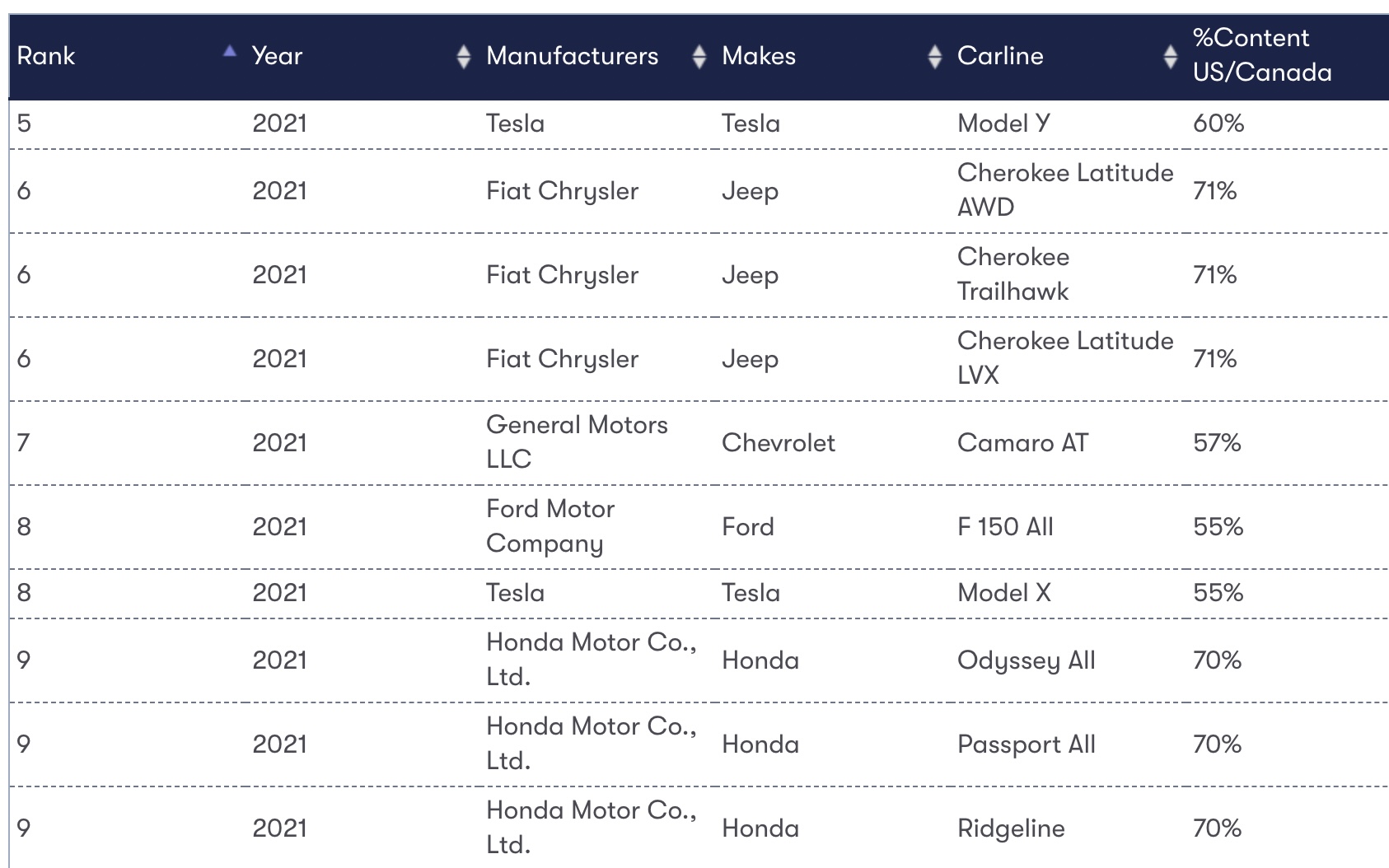Select the Camaro AT carline cell
Image resolution: width=1389 pixels, height=868 pixels.
1022,443
